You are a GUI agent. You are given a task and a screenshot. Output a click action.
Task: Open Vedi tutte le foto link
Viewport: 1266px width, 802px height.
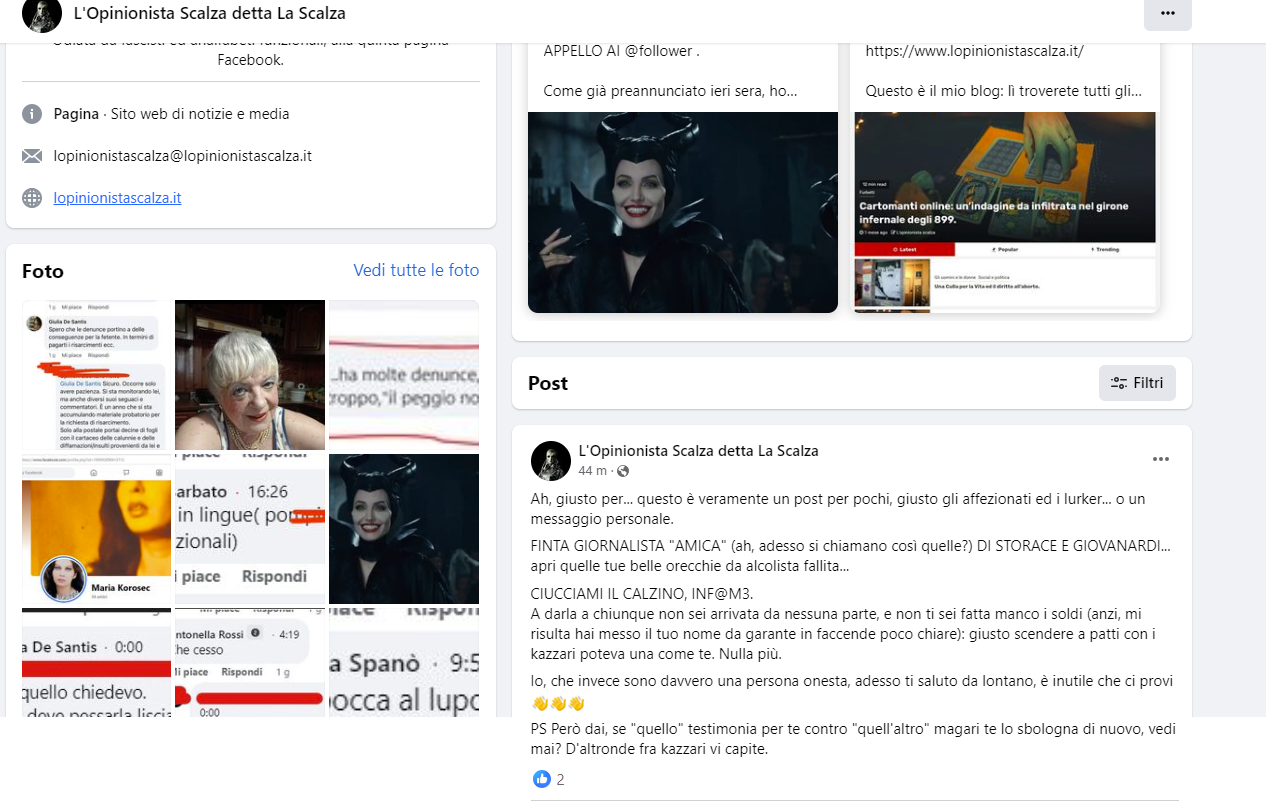tap(416, 270)
